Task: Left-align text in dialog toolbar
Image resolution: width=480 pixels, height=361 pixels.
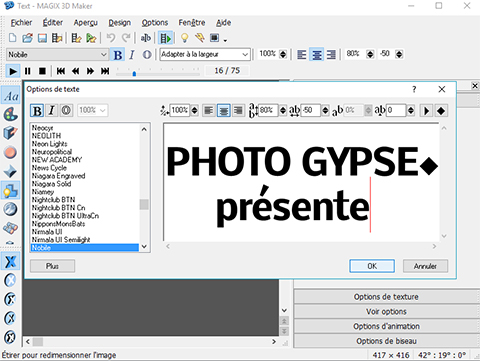Action: point(209,110)
